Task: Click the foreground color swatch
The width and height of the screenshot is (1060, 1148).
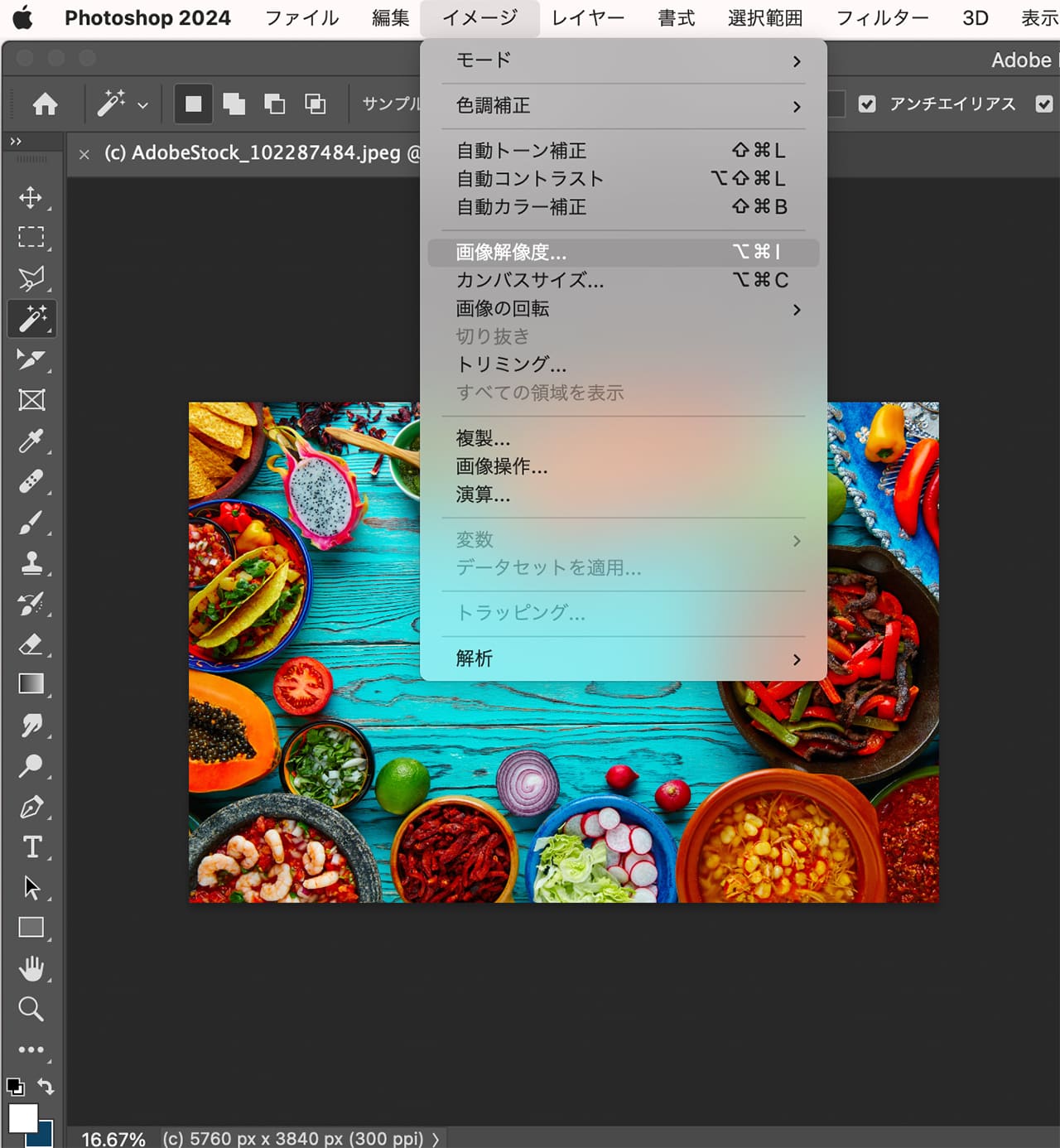Action: tap(22, 1118)
